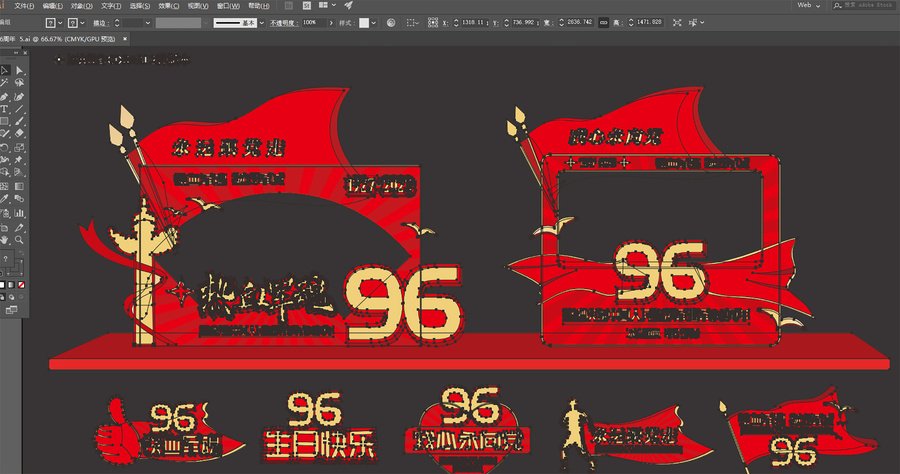Choose a transform reference point

(x=433, y=23)
